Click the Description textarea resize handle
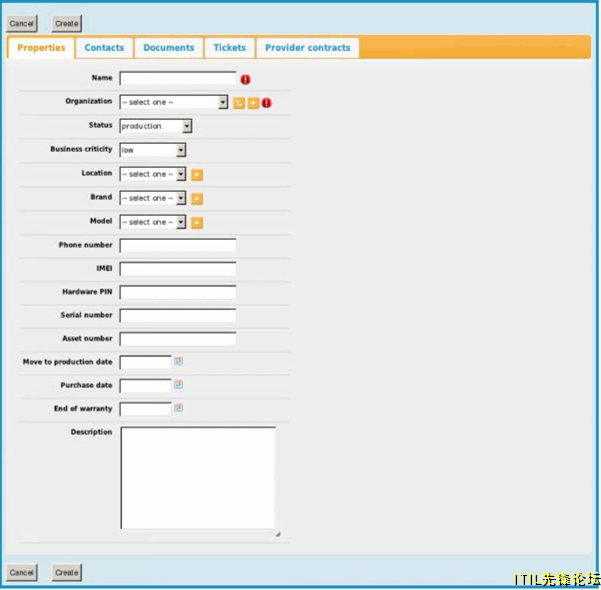 pyautogui.click(x=278, y=534)
